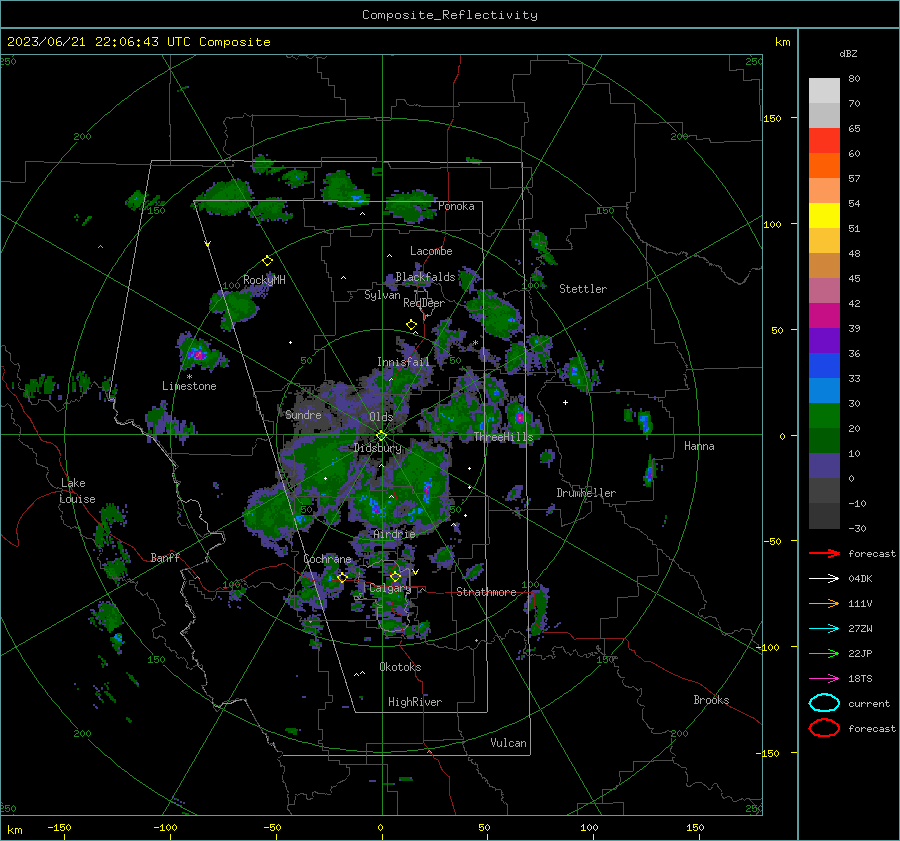Click the cyan 27ZW arrow icon
The width and height of the screenshot is (900, 841).
(824, 629)
